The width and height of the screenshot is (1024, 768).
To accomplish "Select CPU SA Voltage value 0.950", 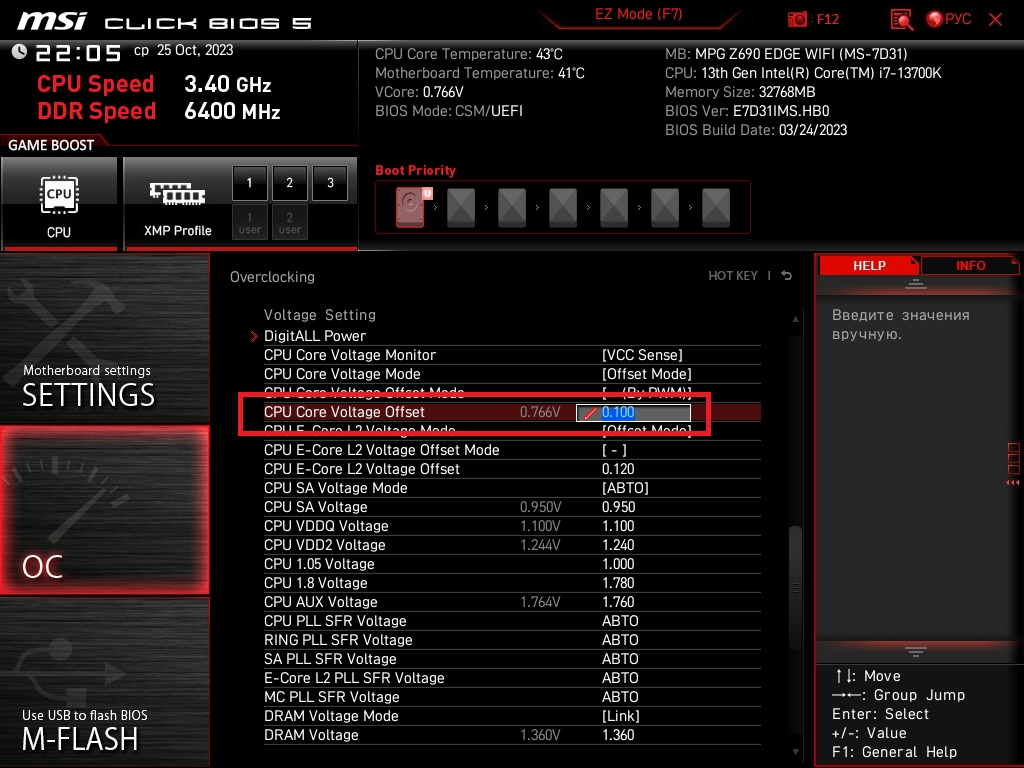I will (618, 507).
